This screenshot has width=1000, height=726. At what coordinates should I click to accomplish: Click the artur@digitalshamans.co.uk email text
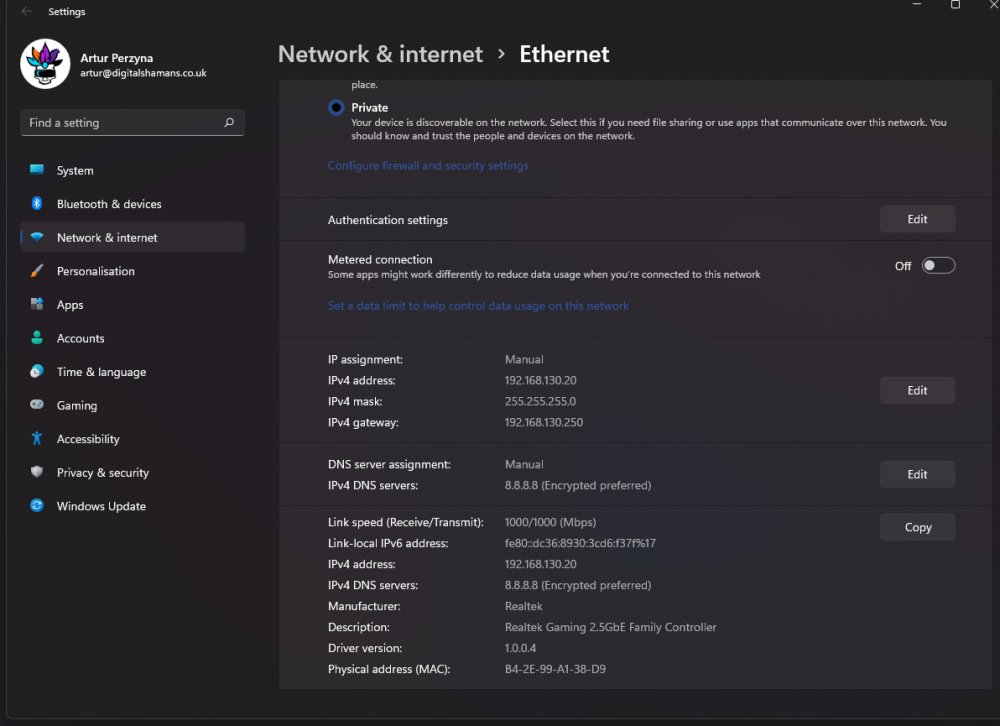(x=143, y=73)
